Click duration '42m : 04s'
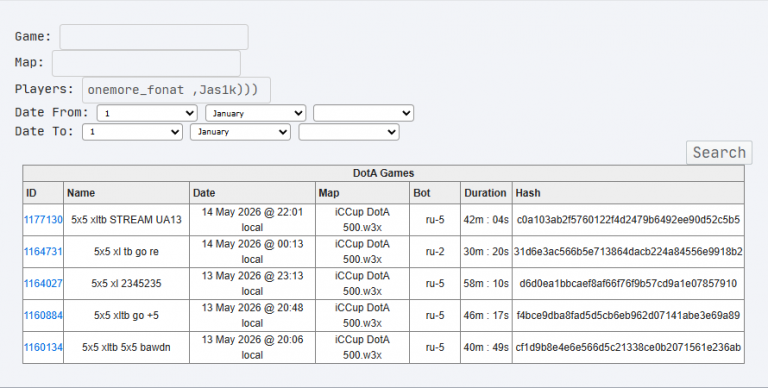 [x=486, y=219]
